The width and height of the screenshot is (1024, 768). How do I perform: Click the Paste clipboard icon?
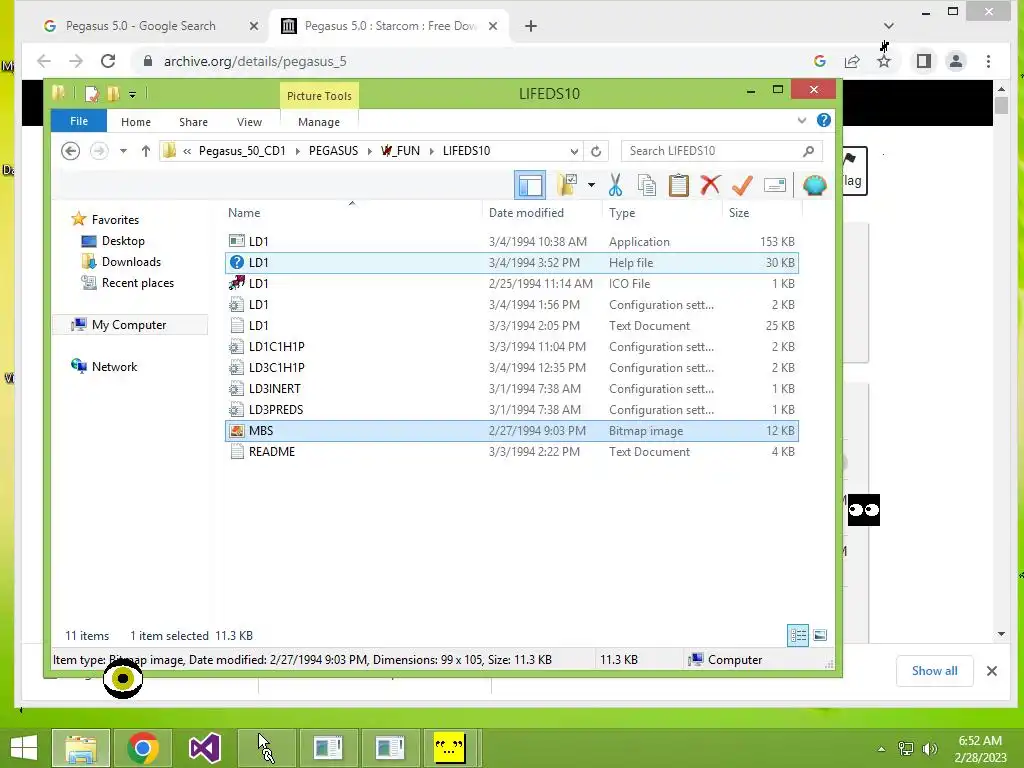(679, 185)
